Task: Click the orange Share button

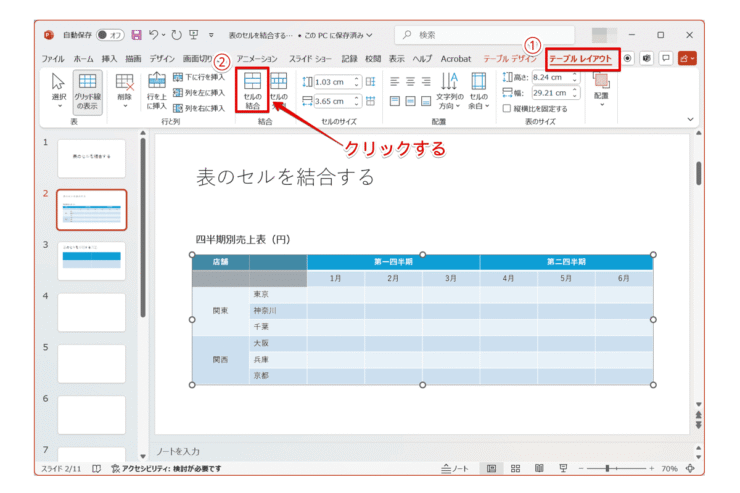Action: [x=687, y=58]
